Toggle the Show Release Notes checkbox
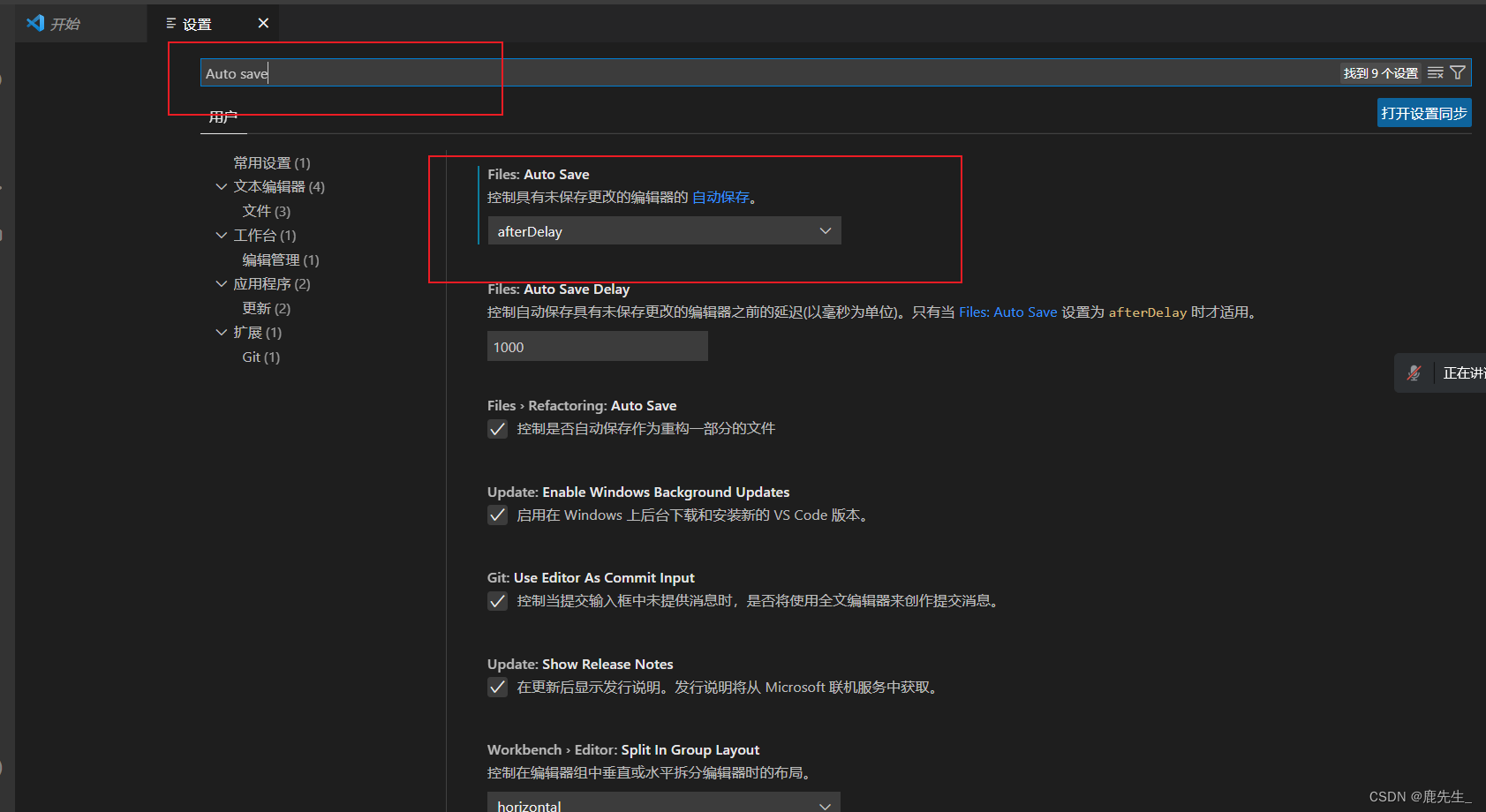The width and height of the screenshot is (1486, 812). pyautogui.click(x=498, y=688)
